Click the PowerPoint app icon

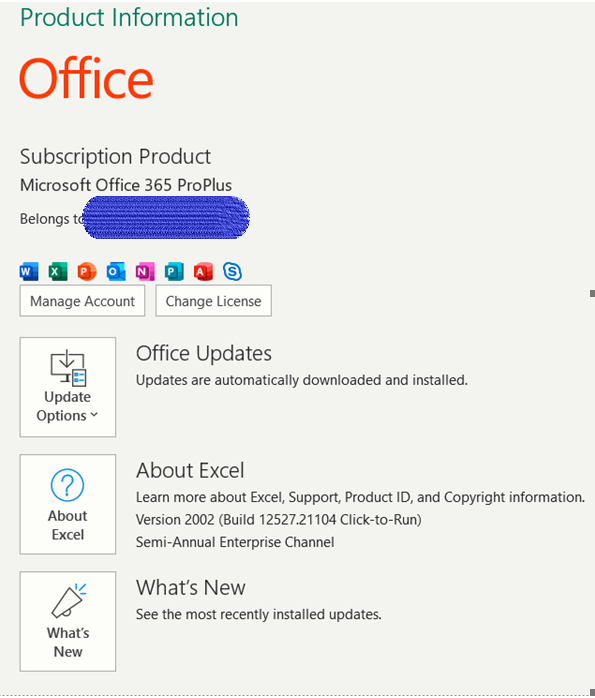coord(87,271)
